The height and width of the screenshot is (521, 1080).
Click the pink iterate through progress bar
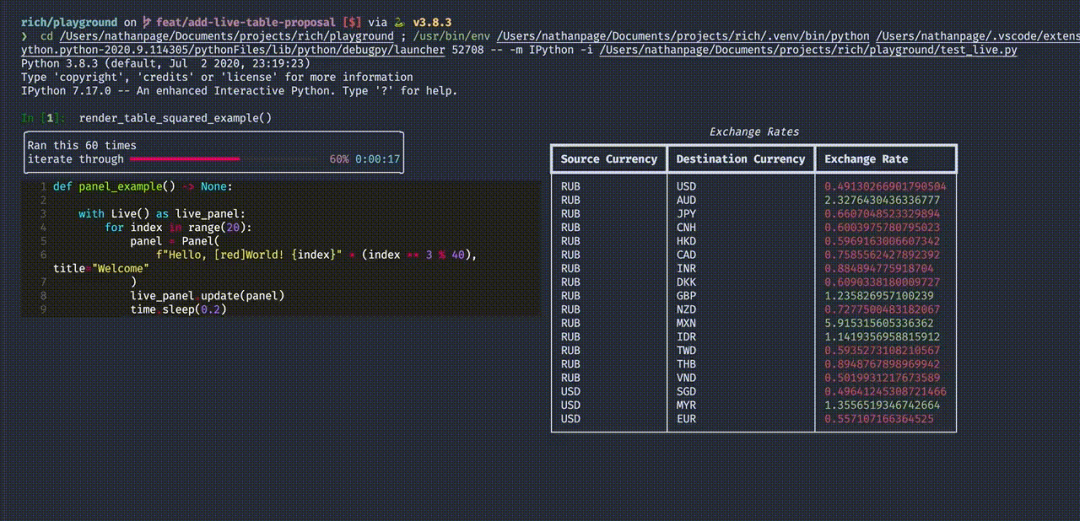(x=185, y=159)
